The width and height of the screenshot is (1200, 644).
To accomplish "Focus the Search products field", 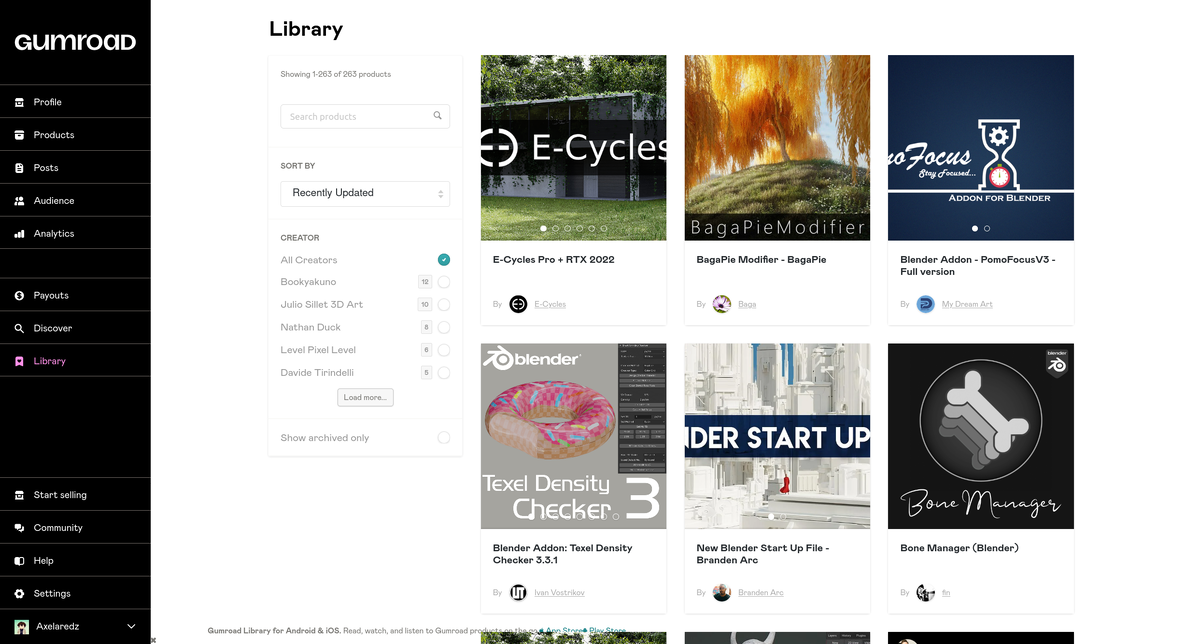I will (x=365, y=116).
